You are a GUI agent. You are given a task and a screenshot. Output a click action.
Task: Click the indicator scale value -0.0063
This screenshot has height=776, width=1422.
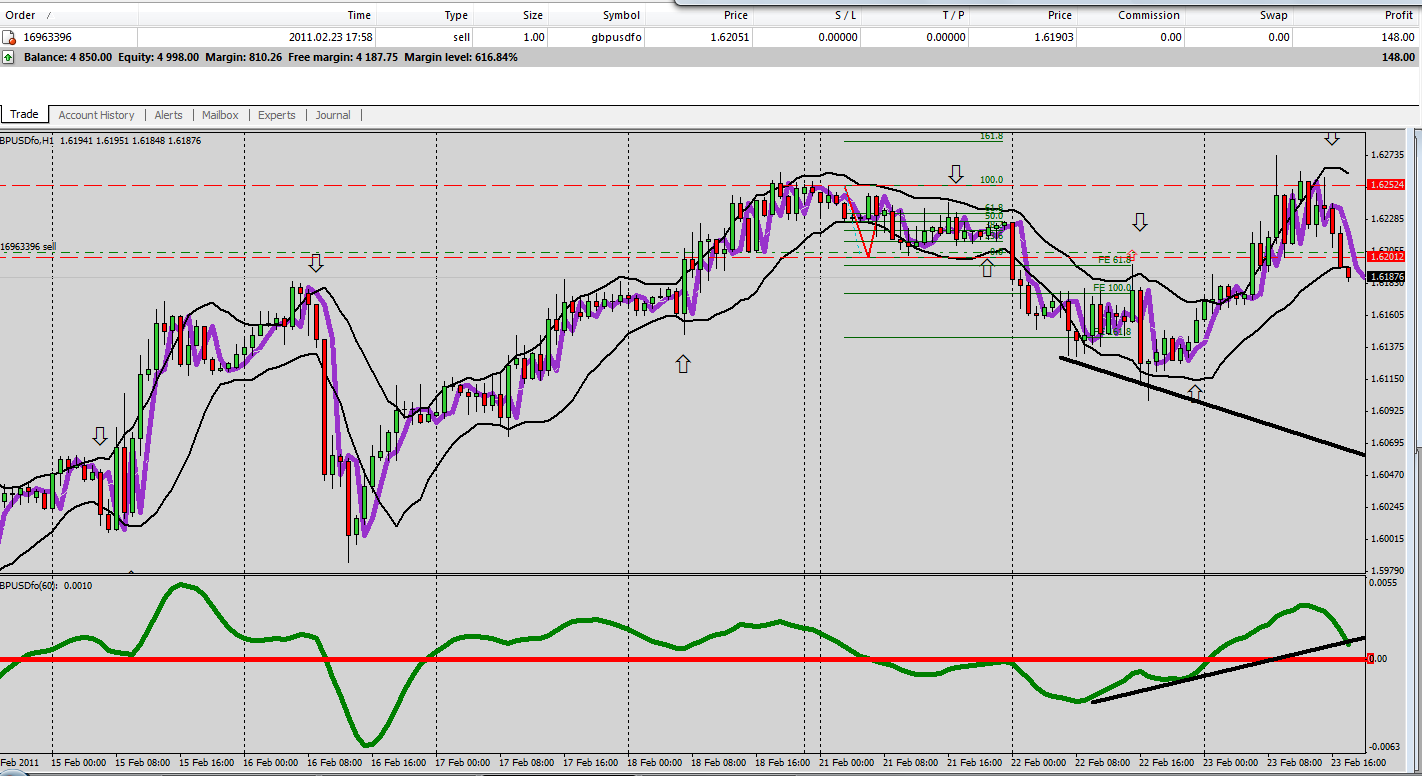[x=1385, y=747]
